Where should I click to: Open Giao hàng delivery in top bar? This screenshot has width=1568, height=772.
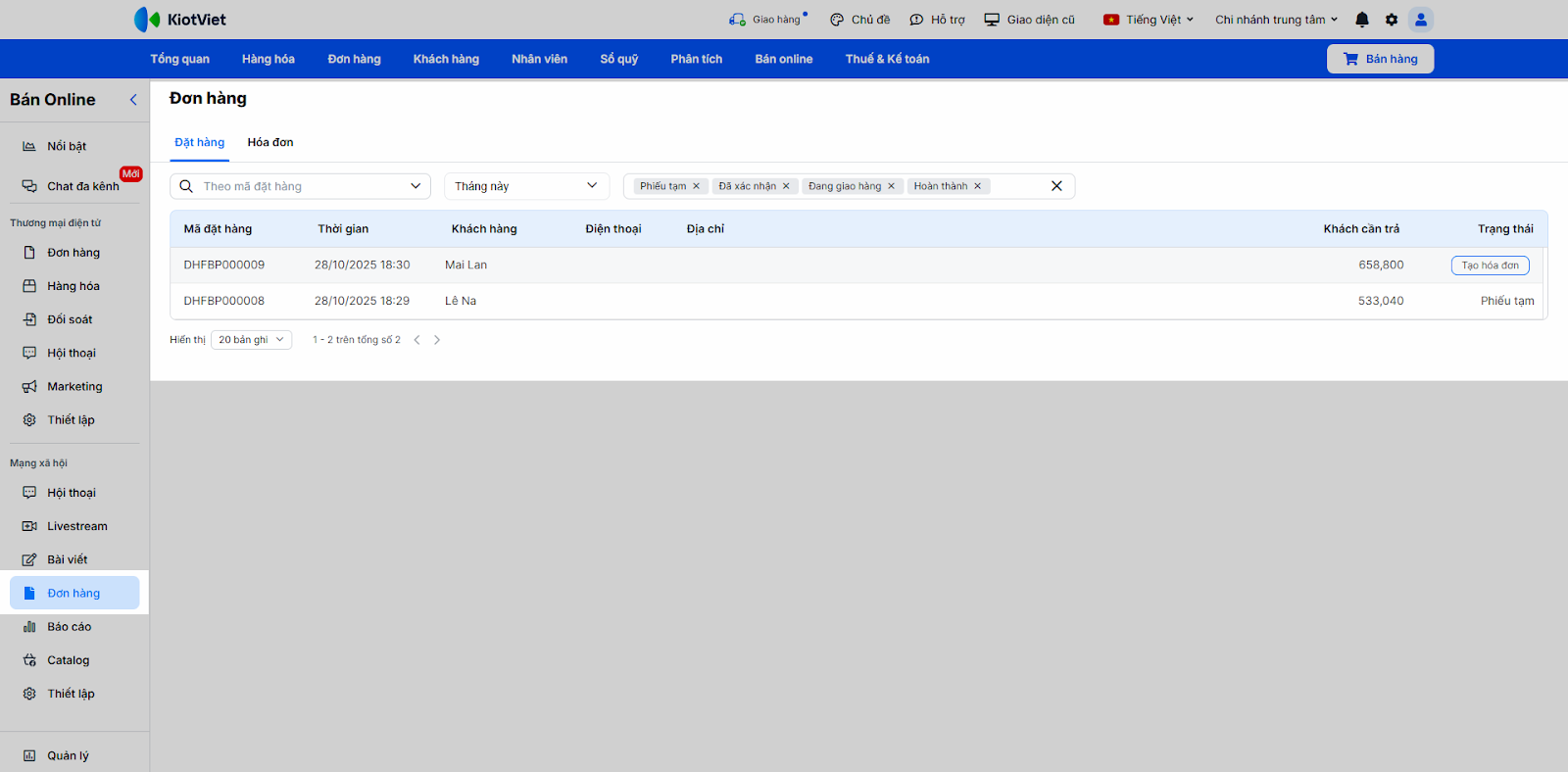pyautogui.click(x=768, y=20)
